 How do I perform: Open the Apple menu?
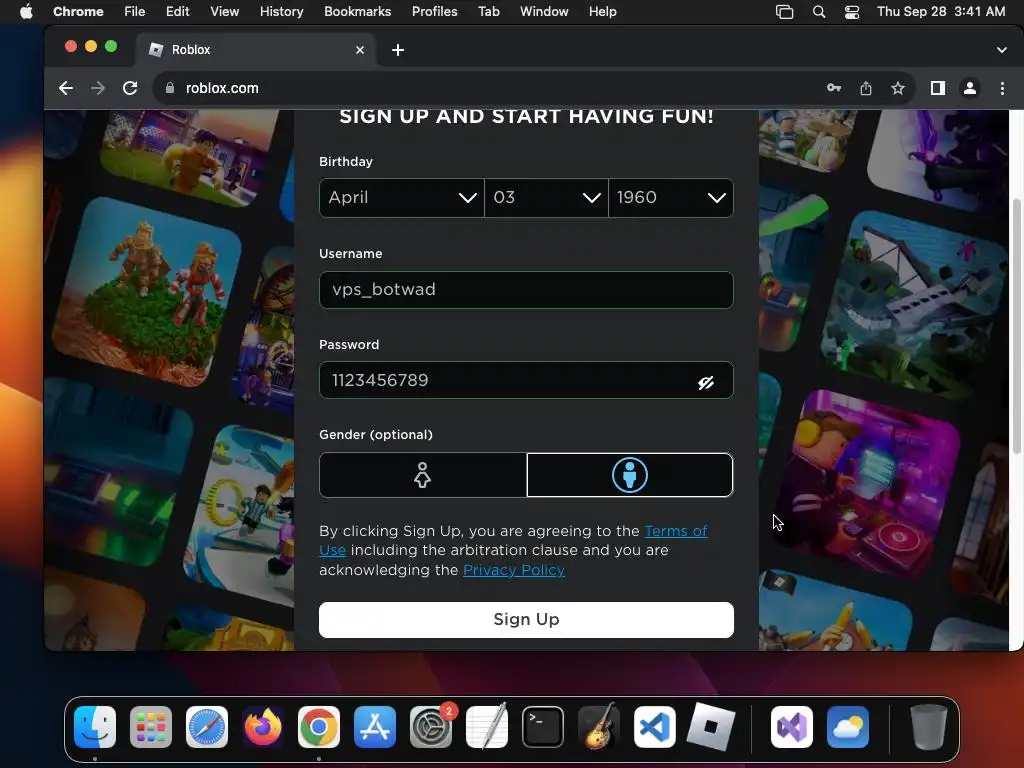coord(26,12)
